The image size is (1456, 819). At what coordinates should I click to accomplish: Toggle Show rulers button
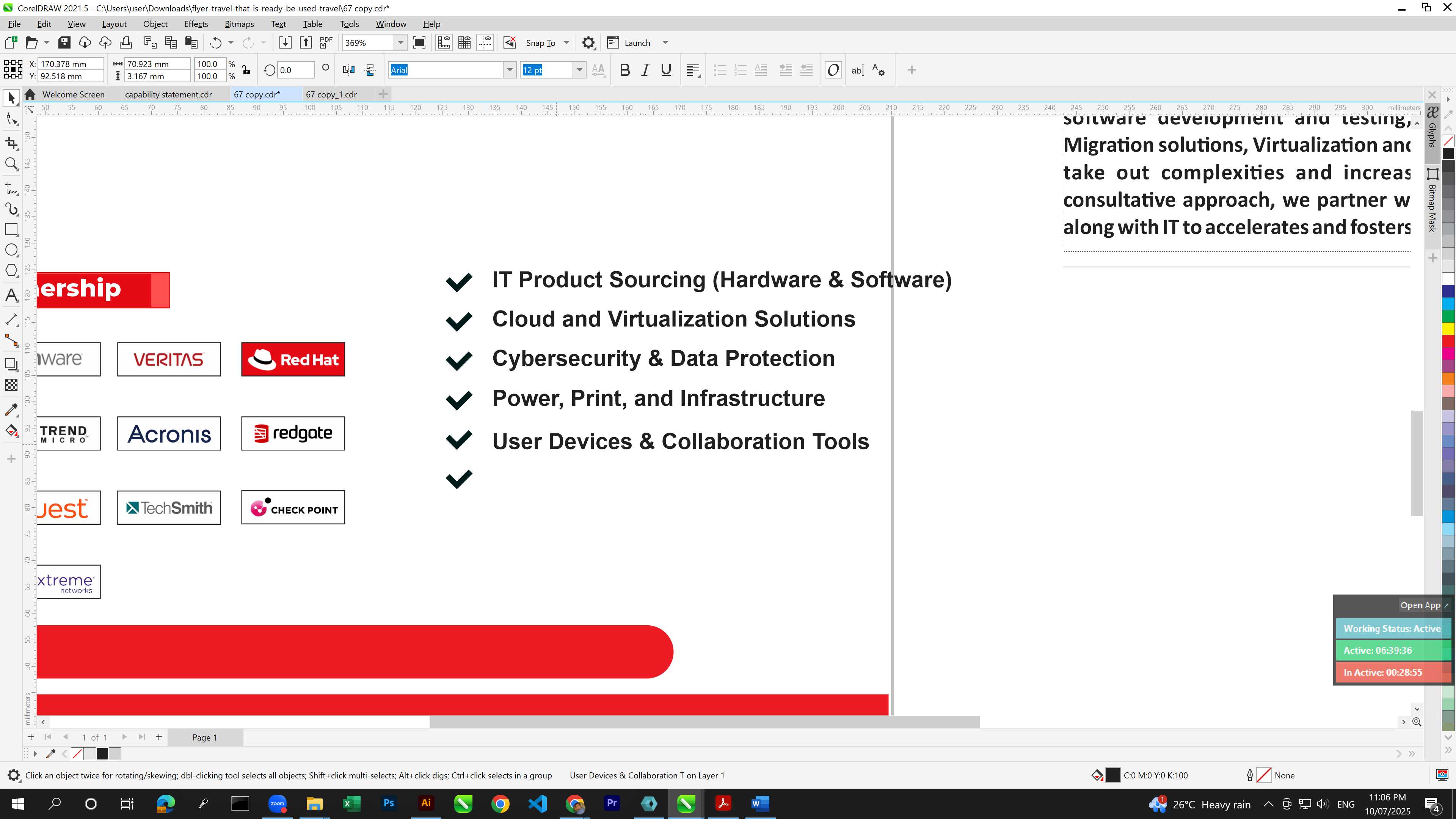point(444,42)
